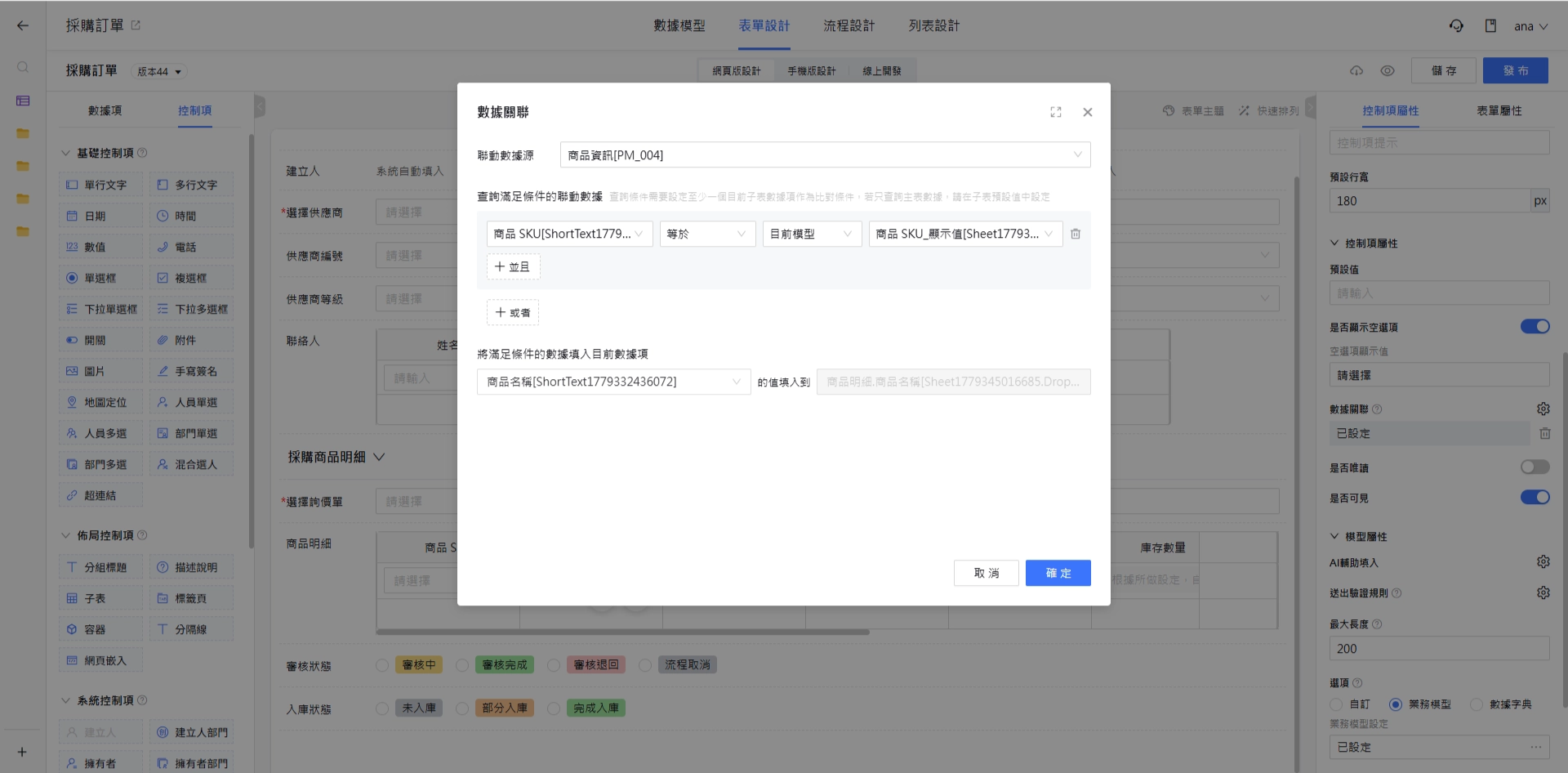Open AI輔助填入 settings gear
This screenshot has width=1568, height=773.
tap(1543, 562)
